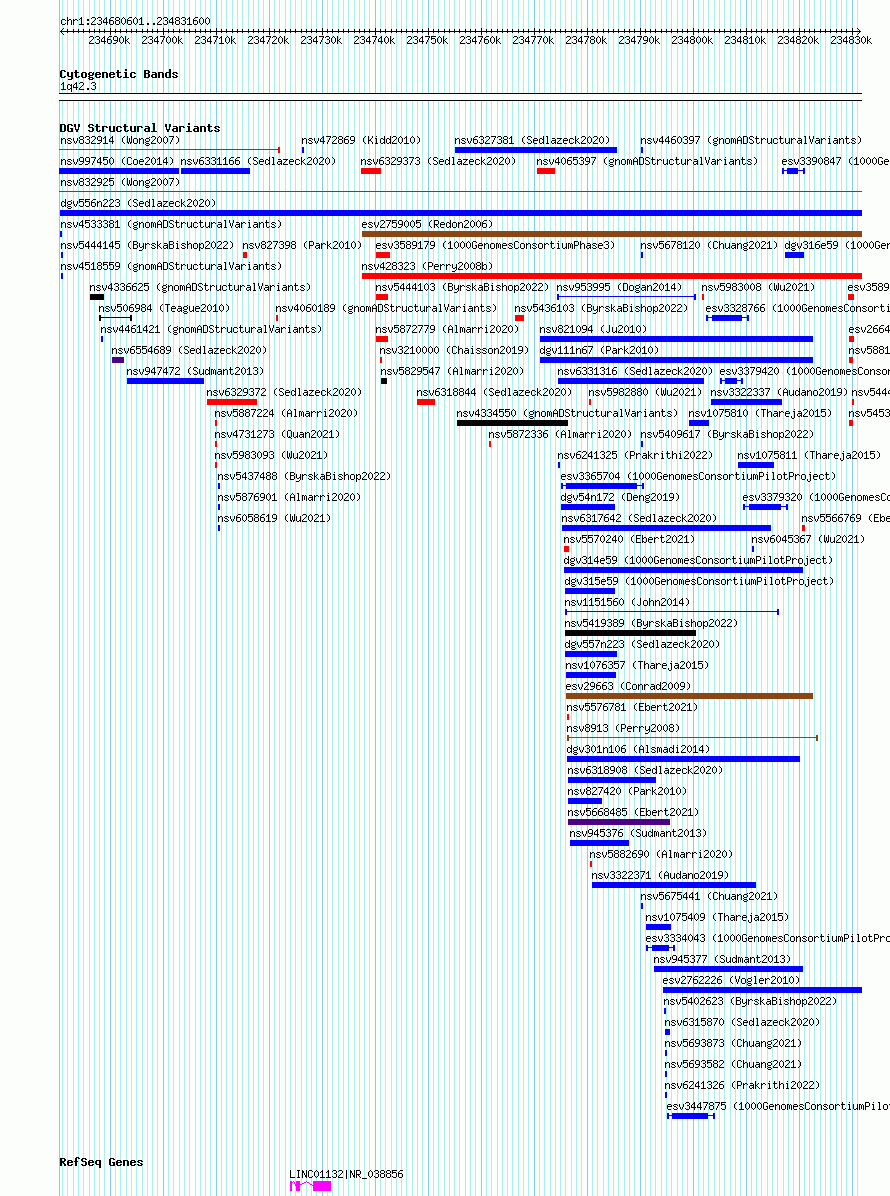
Task: Open the nsv5668485 (Ebert2021) variant
Action: (633, 812)
